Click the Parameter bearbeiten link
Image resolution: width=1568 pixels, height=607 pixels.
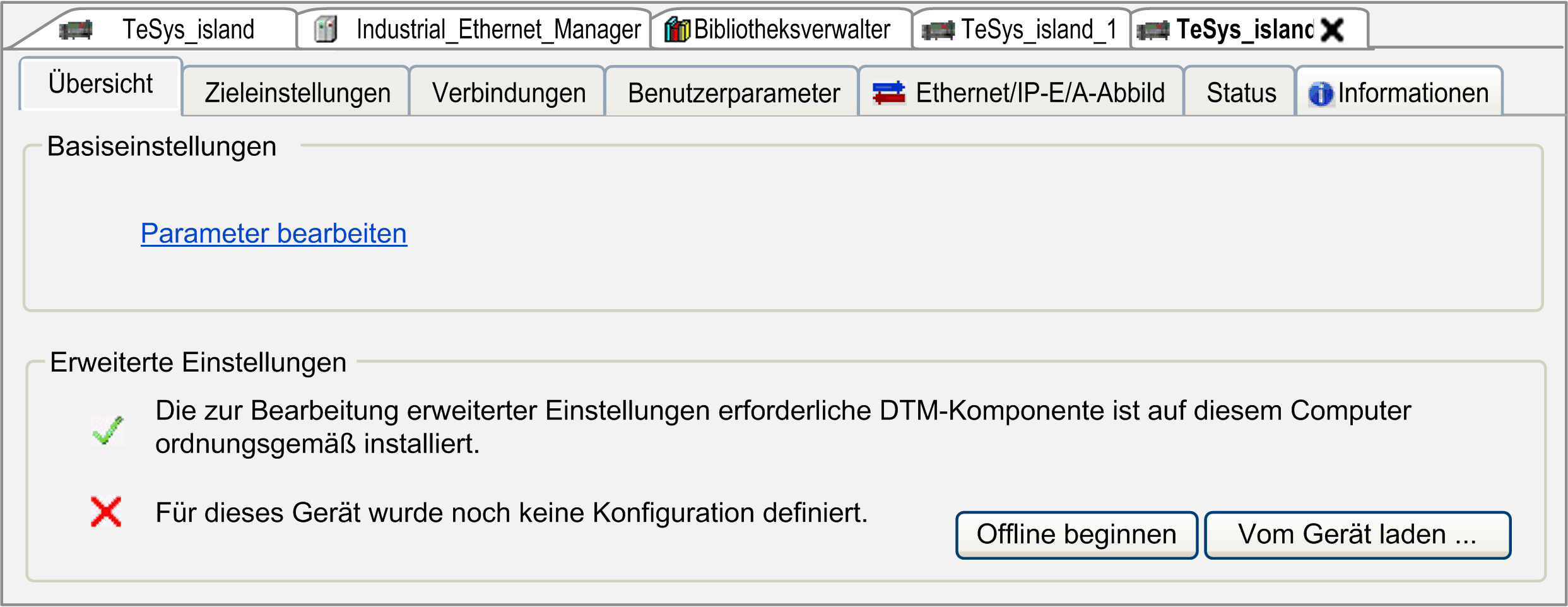[x=274, y=233]
